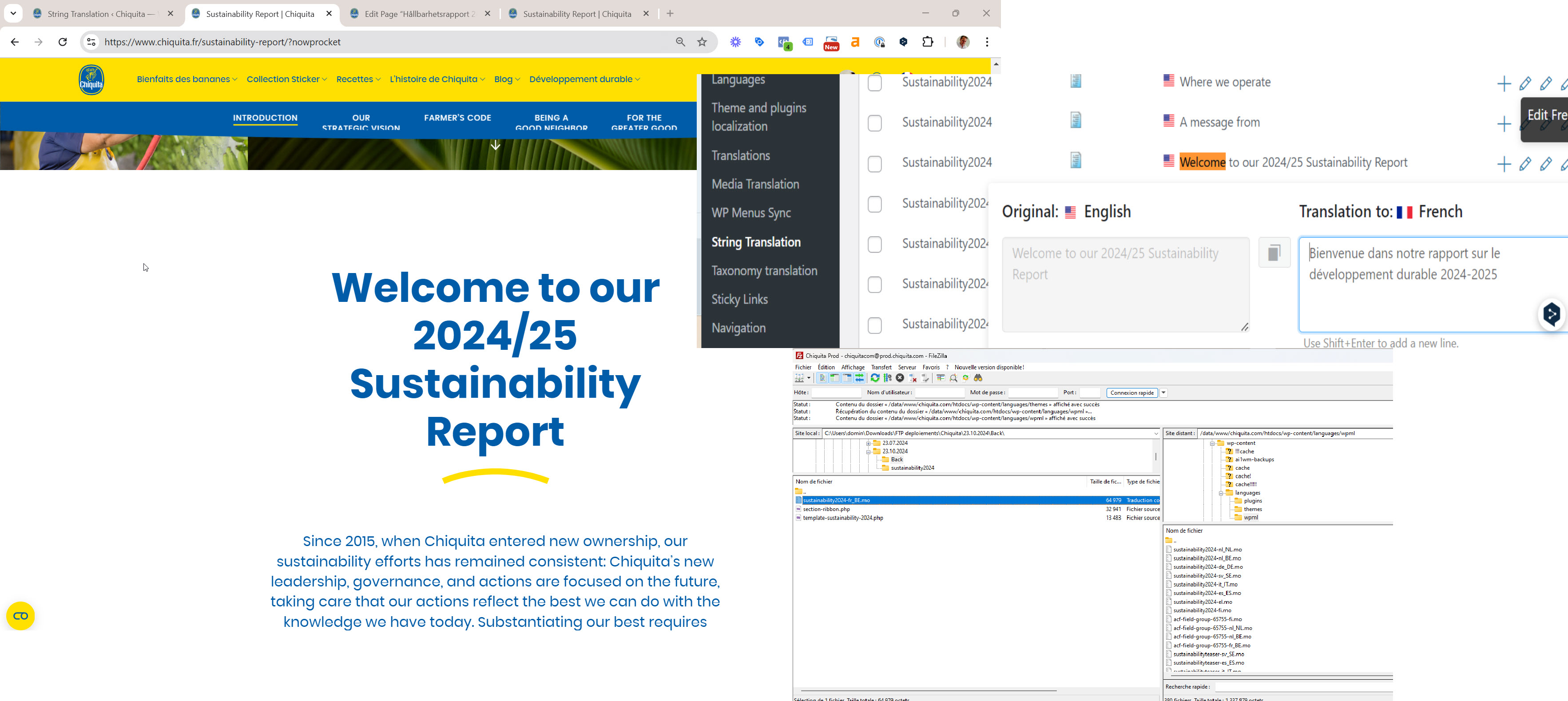Click INTRODUCTION section link

(265, 118)
